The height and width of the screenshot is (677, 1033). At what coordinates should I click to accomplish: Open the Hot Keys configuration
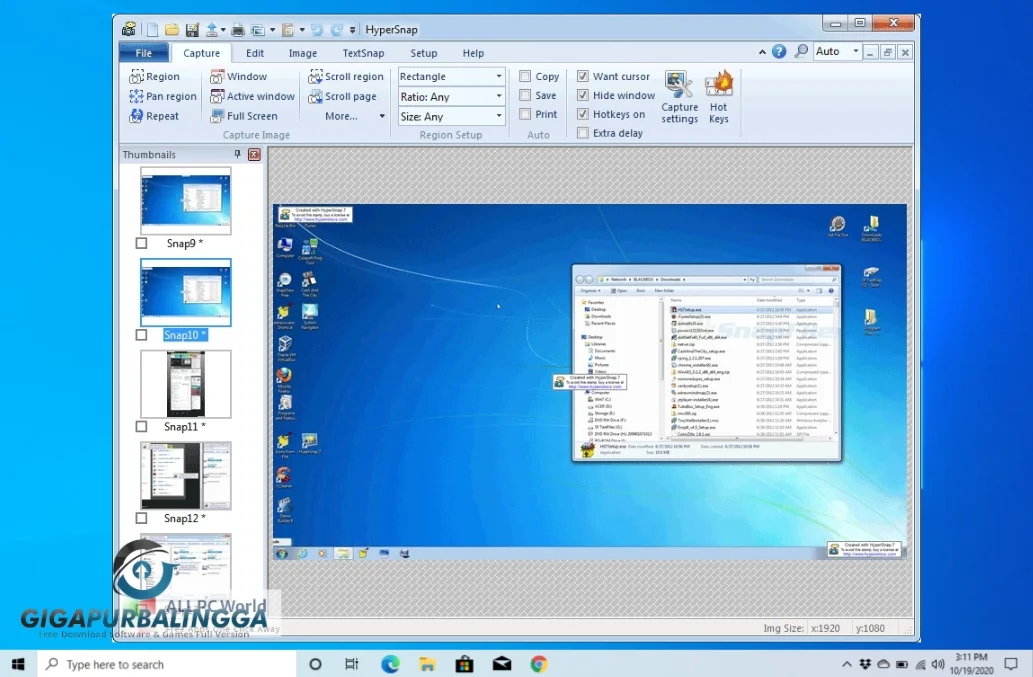(x=719, y=95)
